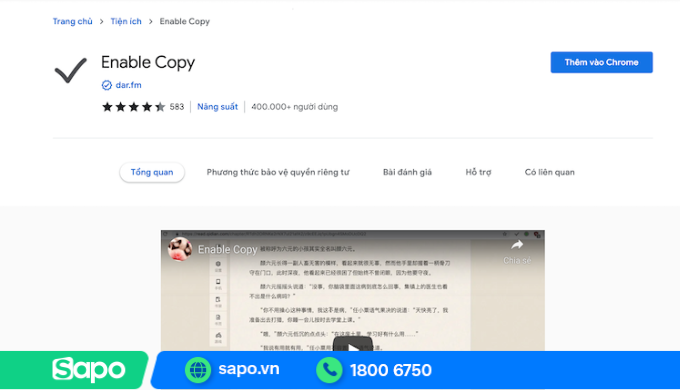
Task: Click the Enable Copy checkmark logo
Action: pos(70,70)
